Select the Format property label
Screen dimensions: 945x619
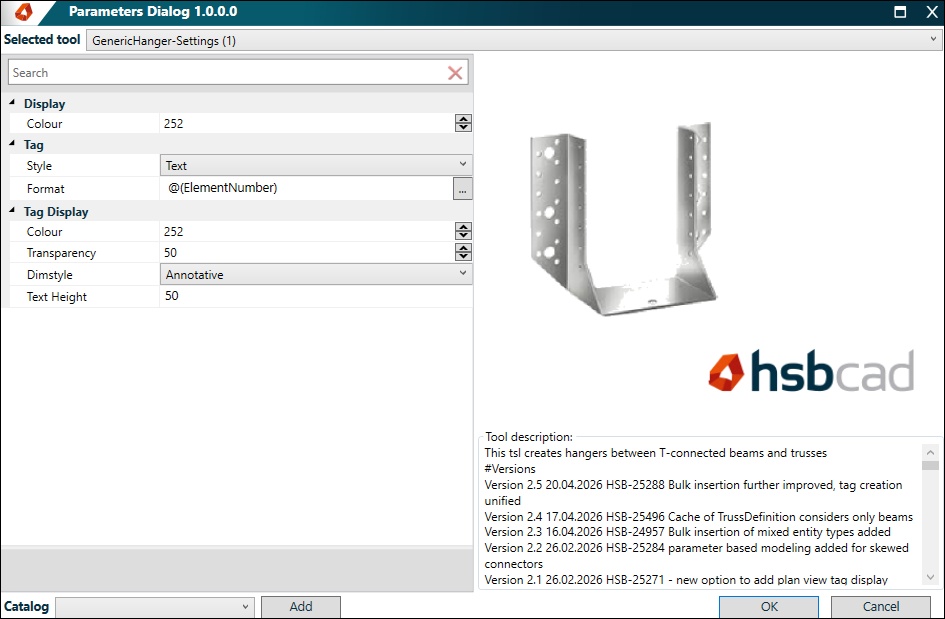pos(45,189)
